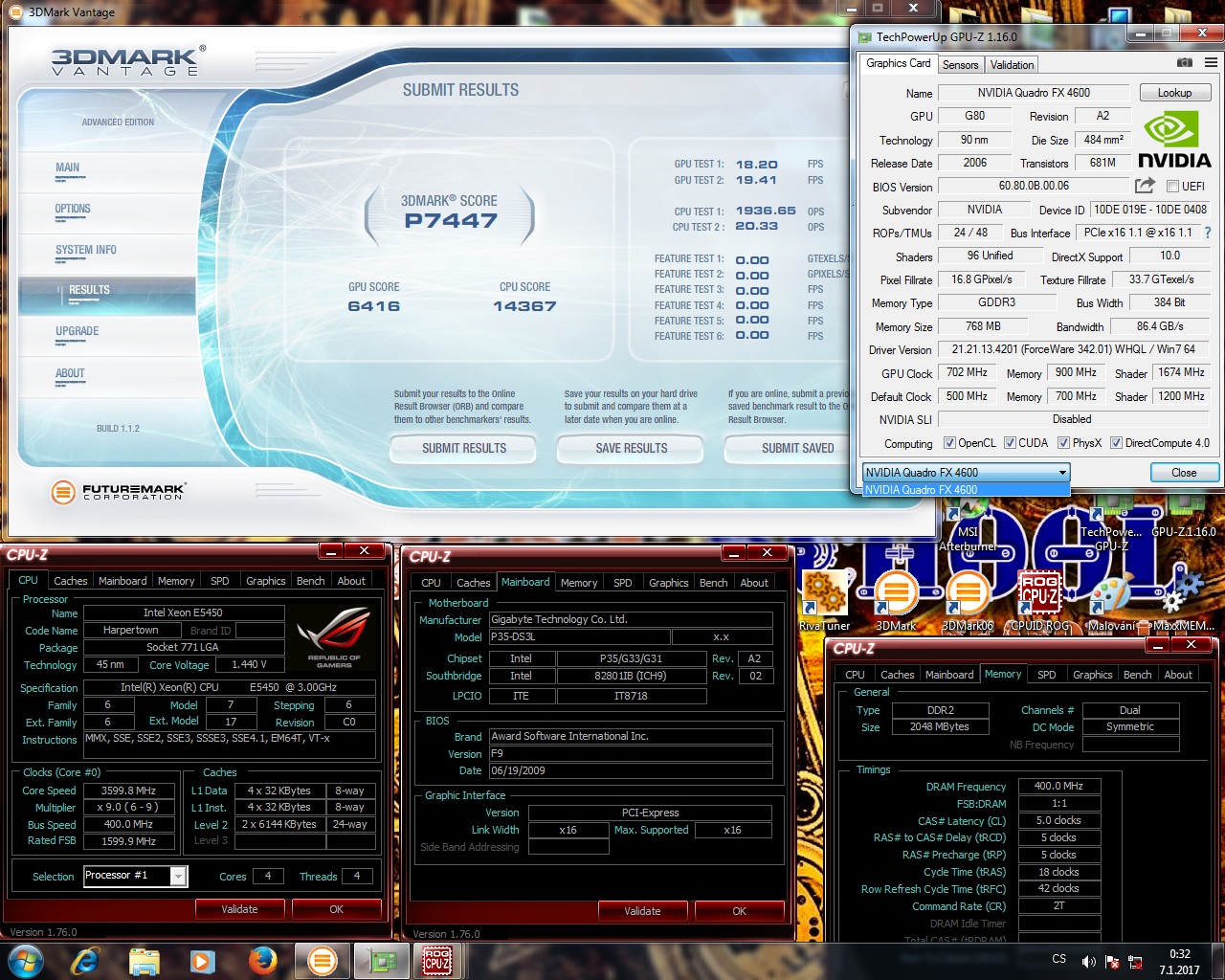Image resolution: width=1225 pixels, height=980 pixels.
Task: Click the Close button in GPU-Z
Action: 1184,472
